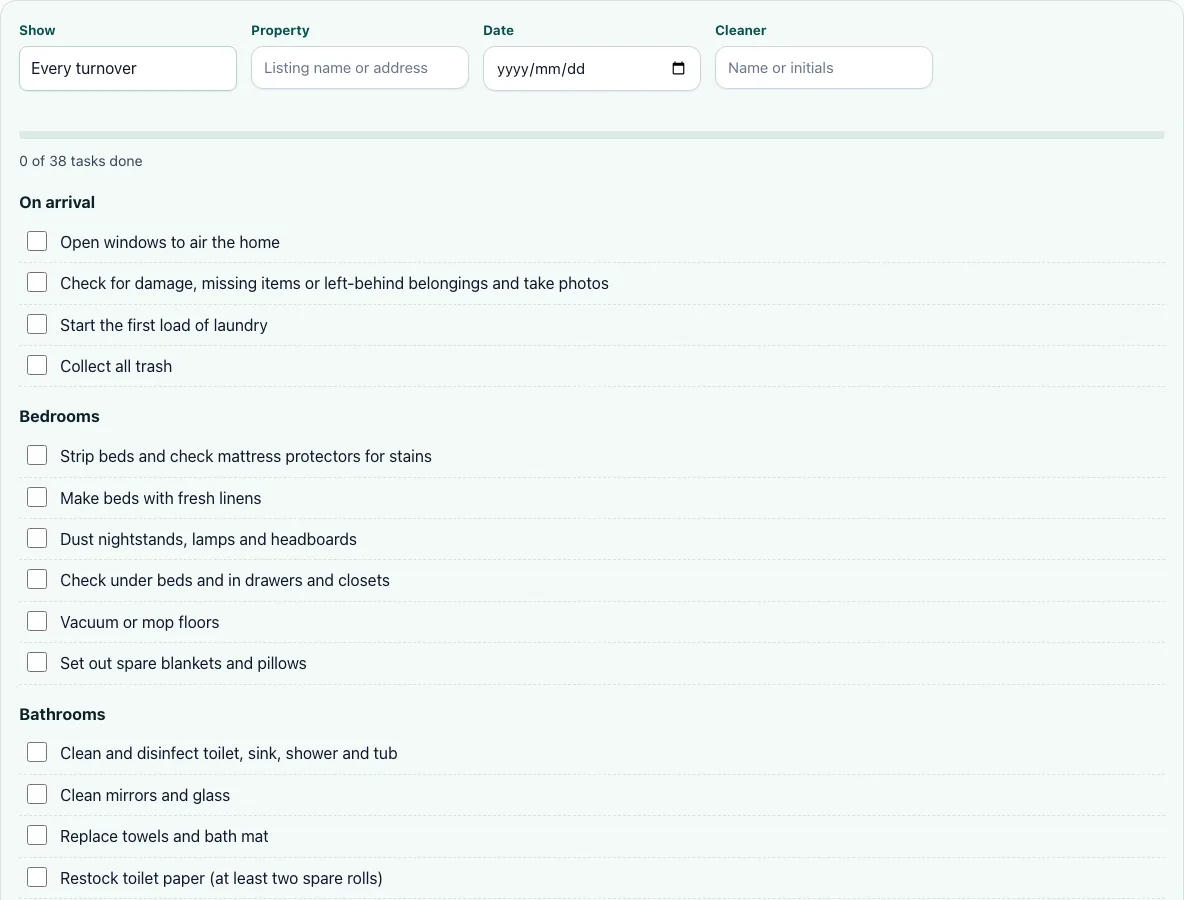Viewport: 1184px width, 900px height.
Task: Tick Clean and disinfect toilet, sink, shower
Action: [37, 752]
